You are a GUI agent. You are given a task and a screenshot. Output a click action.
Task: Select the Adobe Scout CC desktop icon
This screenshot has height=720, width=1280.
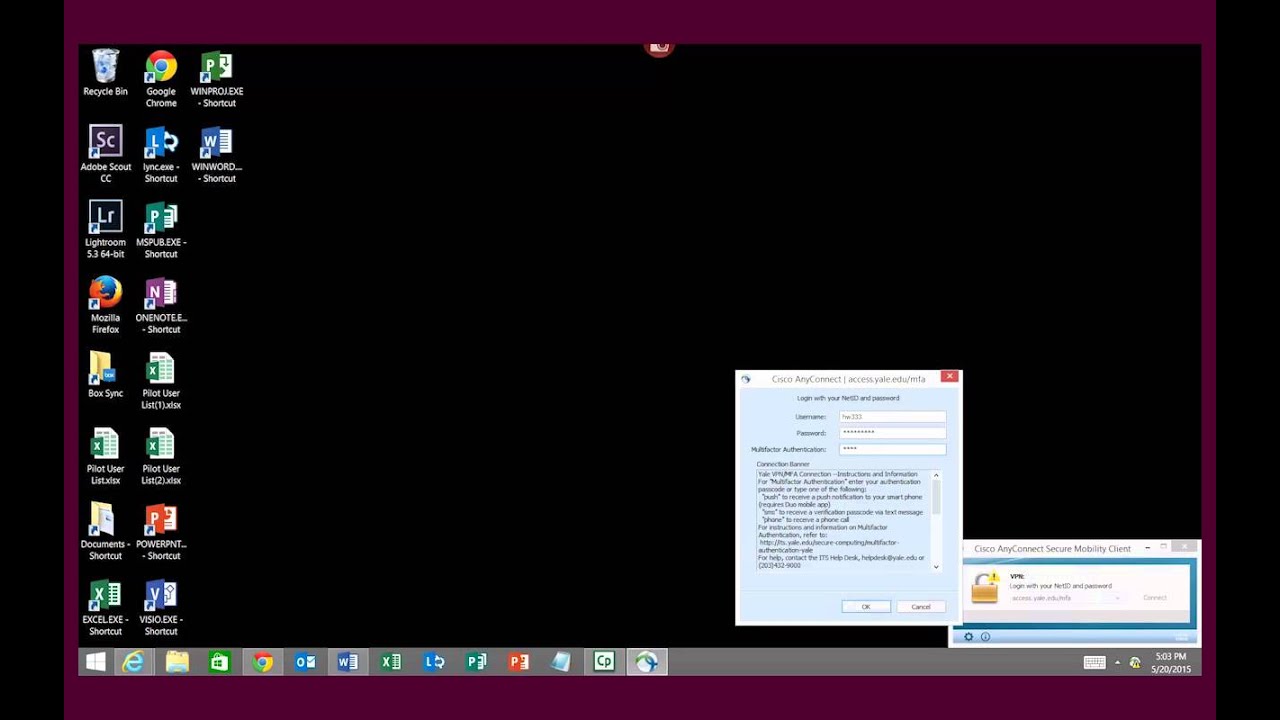point(105,154)
